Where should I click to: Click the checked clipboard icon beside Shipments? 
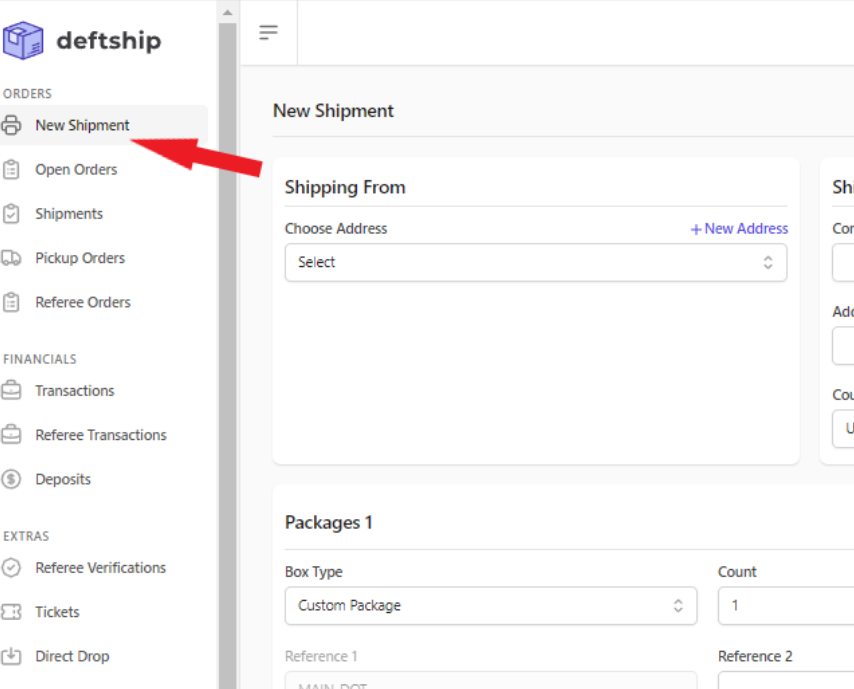[11, 214]
